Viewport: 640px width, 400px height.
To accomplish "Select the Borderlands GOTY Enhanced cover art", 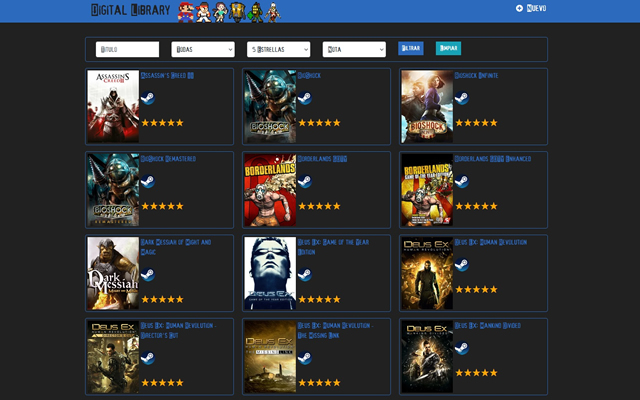I will pos(427,190).
